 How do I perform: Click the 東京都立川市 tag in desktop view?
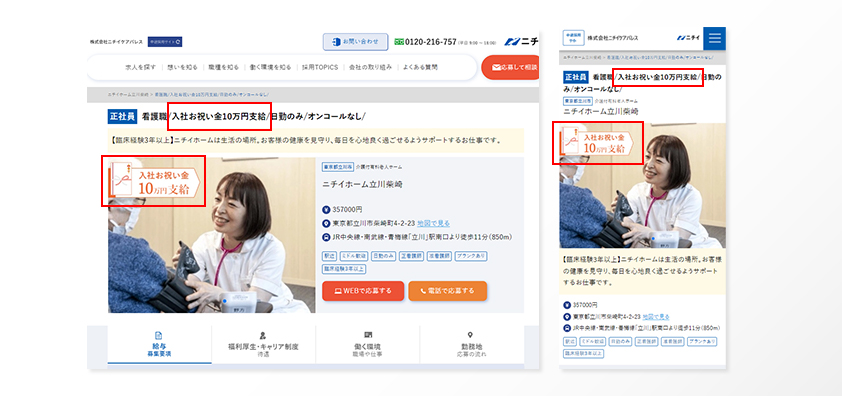click(x=338, y=167)
